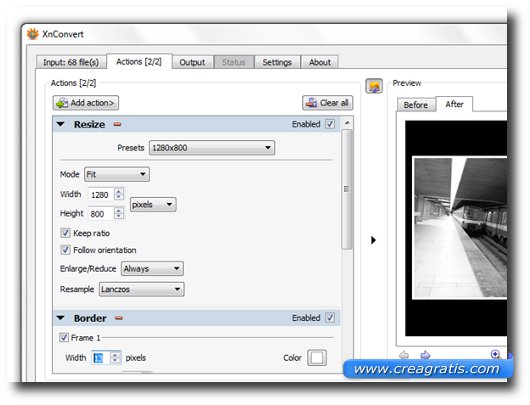Click the XnConvert app icon in title bar
Image resolution: width=530 pixels, height=405 pixels.
[32, 34]
